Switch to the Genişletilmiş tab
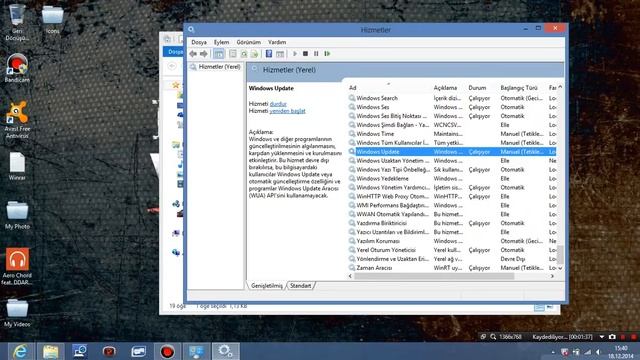Screen dimensions: 640x360 pyautogui.click(x=267, y=286)
